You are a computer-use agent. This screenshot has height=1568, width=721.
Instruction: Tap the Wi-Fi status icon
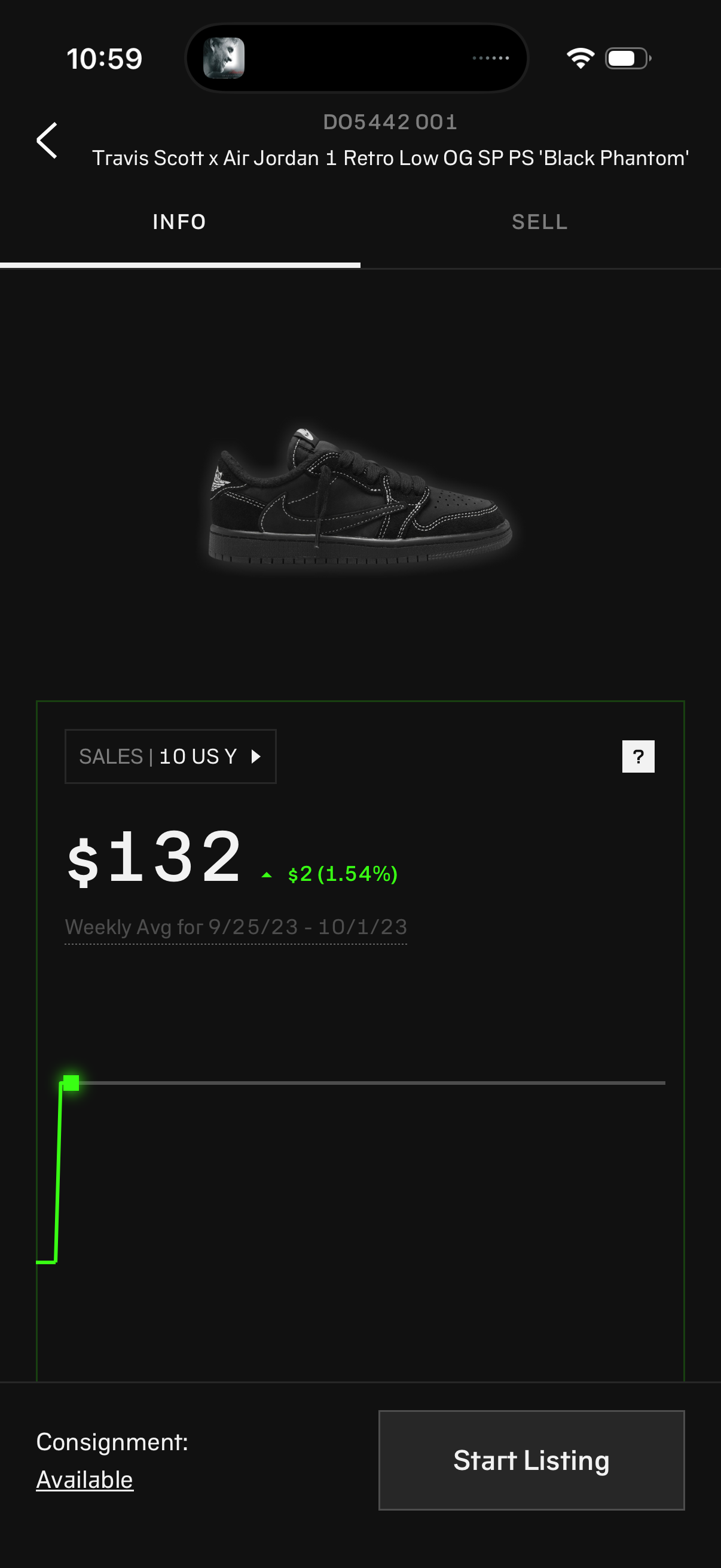click(x=580, y=59)
